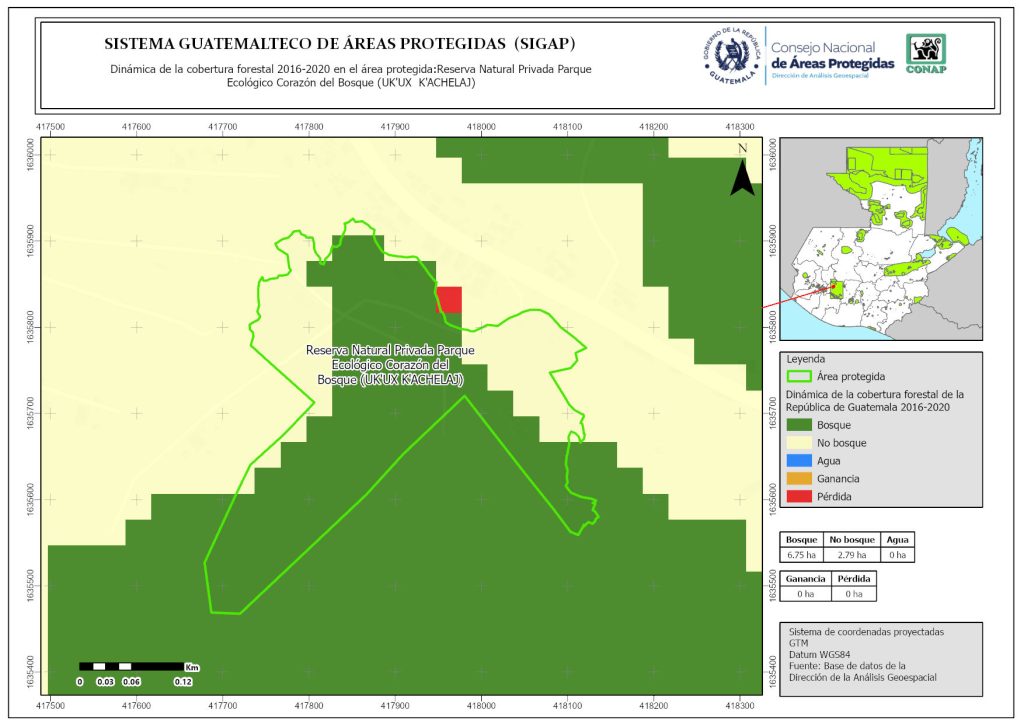This screenshot has height=724, width=1024.
Task: Click the Guatemala government coat of arms
Action: 734,54
